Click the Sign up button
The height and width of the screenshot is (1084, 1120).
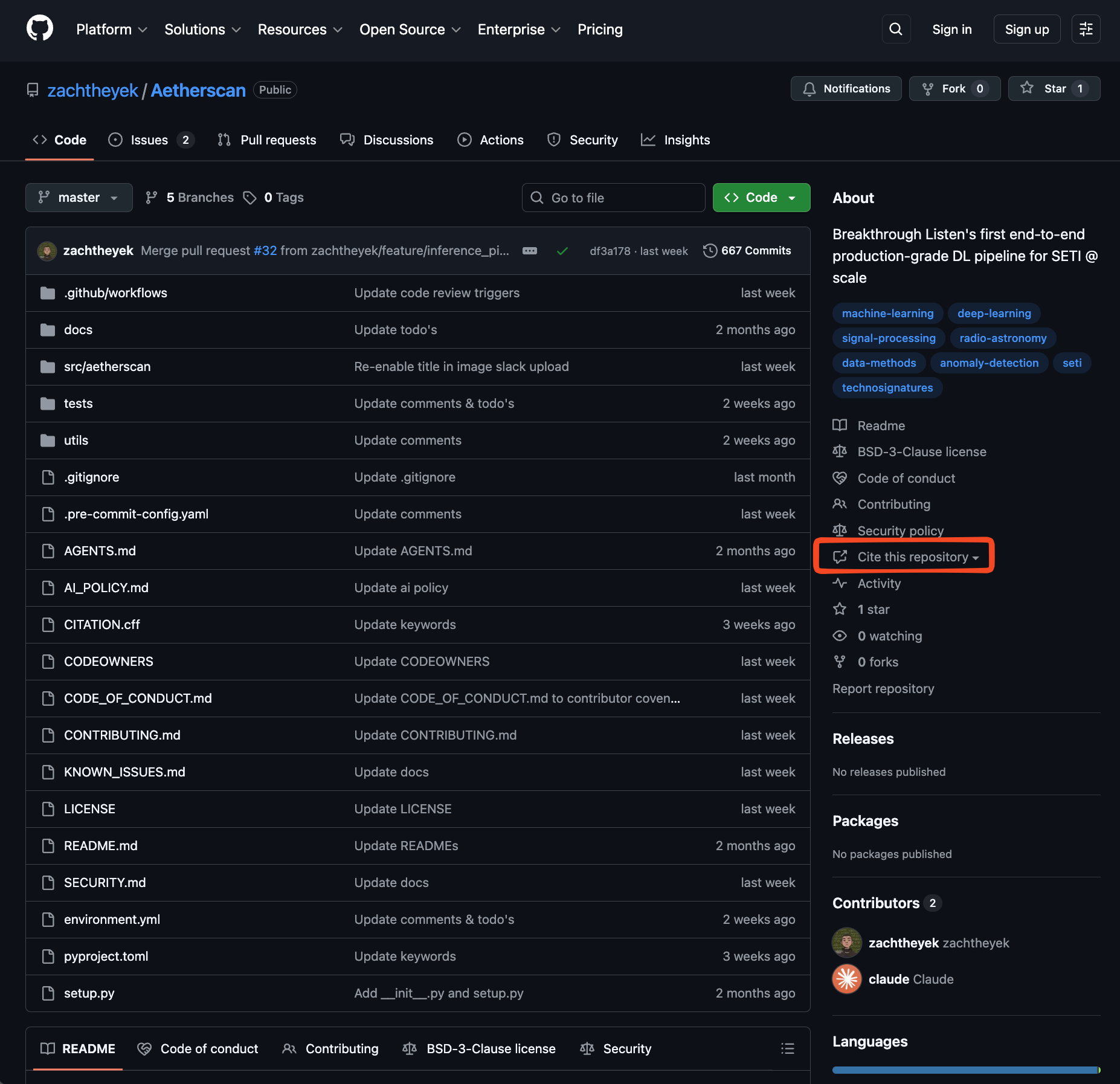point(1027,29)
